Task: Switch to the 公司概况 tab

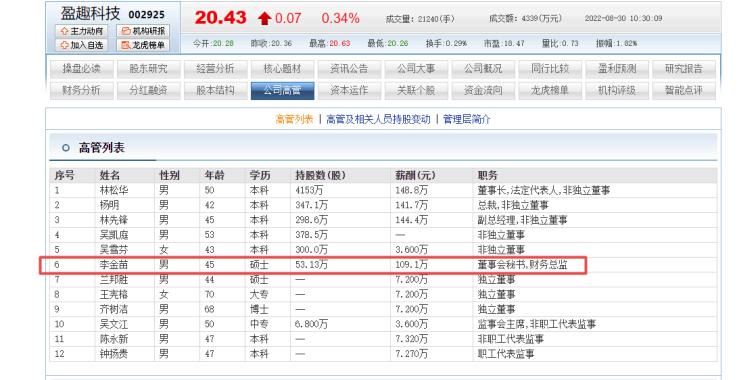Action: click(483, 69)
